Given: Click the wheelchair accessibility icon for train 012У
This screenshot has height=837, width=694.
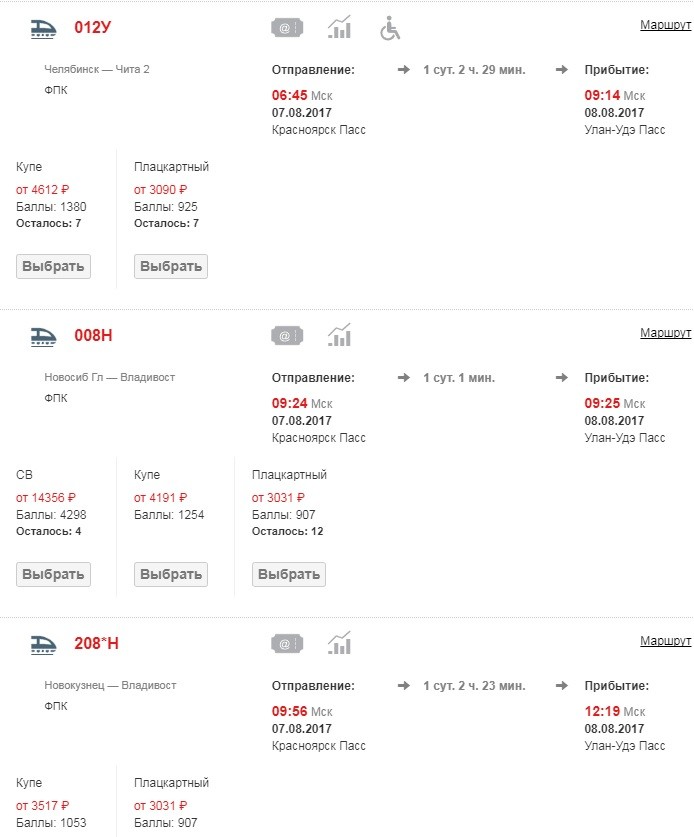Looking at the screenshot, I should coord(390,28).
